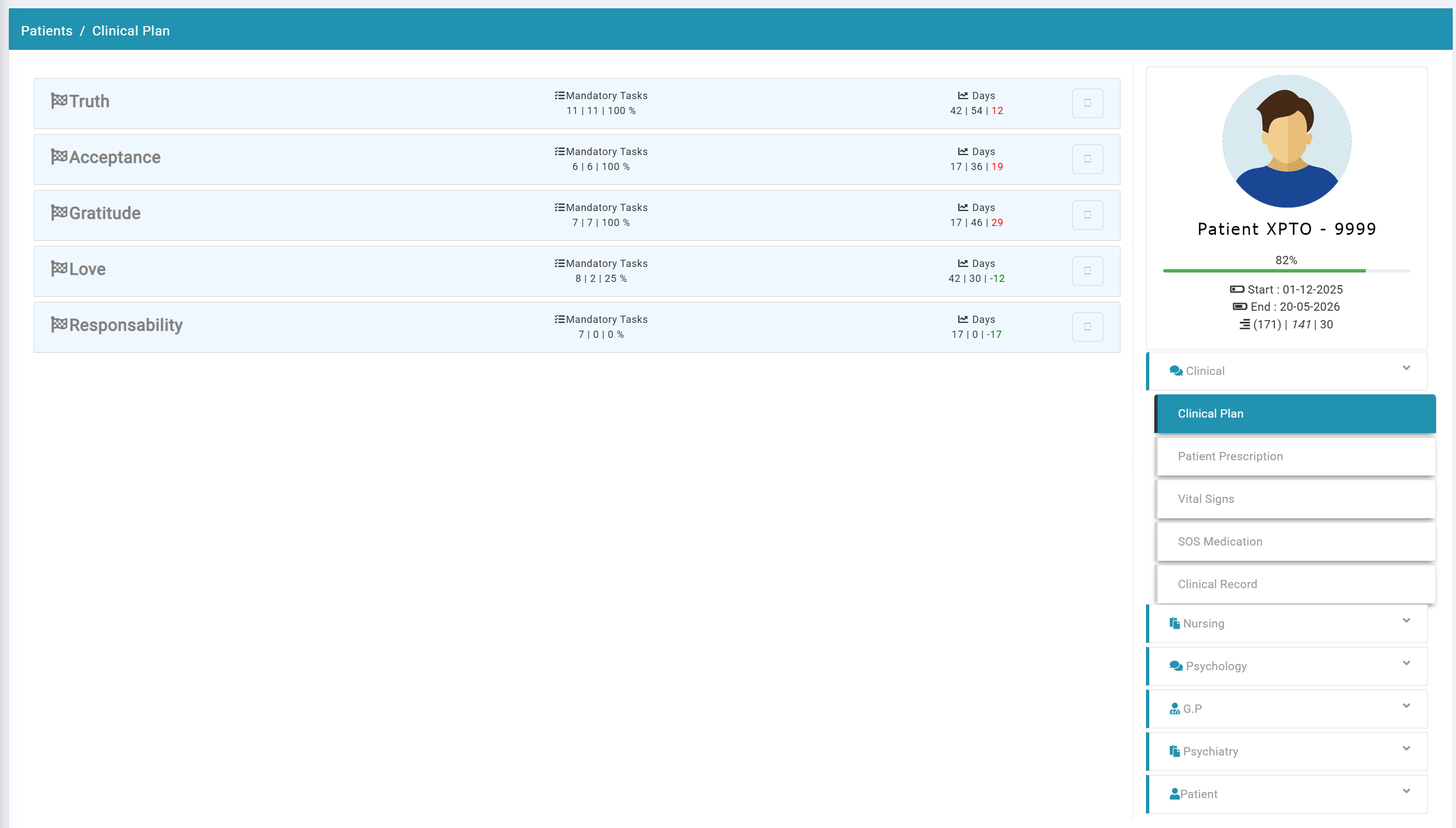
Task: Click the checkered flag icon beside Truth
Action: pyautogui.click(x=59, y=101)
